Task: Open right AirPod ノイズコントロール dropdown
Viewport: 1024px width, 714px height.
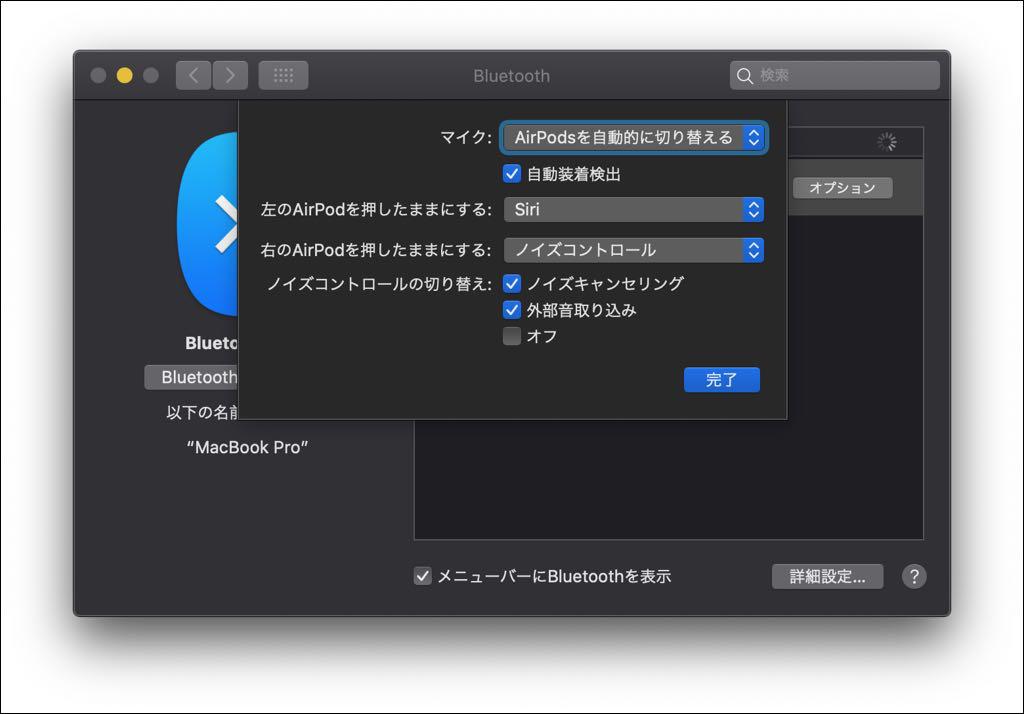Action: [633, 250]
